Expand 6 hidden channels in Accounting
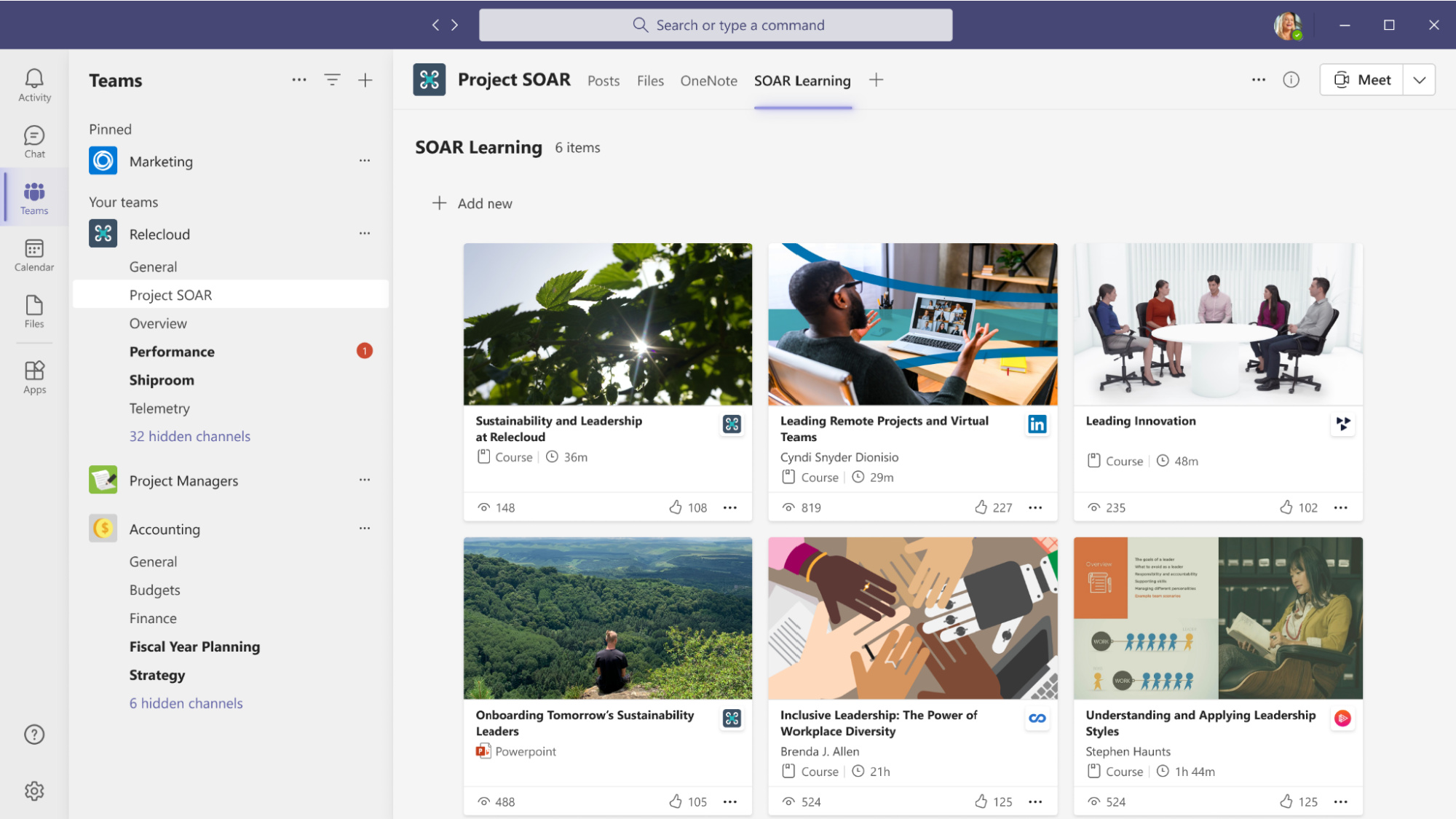Screen dimensions: 1456x819 186,703
